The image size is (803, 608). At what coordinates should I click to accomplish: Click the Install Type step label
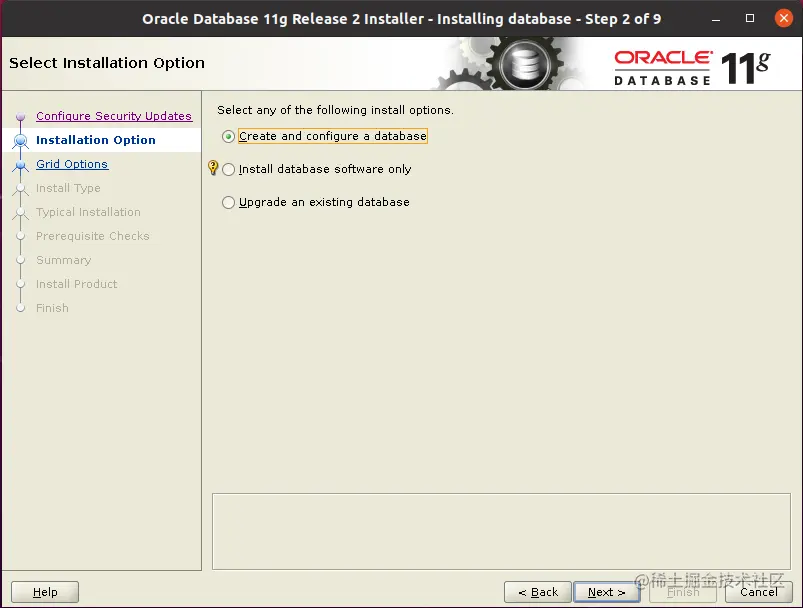pyautogui.click(x=68, y=188)
